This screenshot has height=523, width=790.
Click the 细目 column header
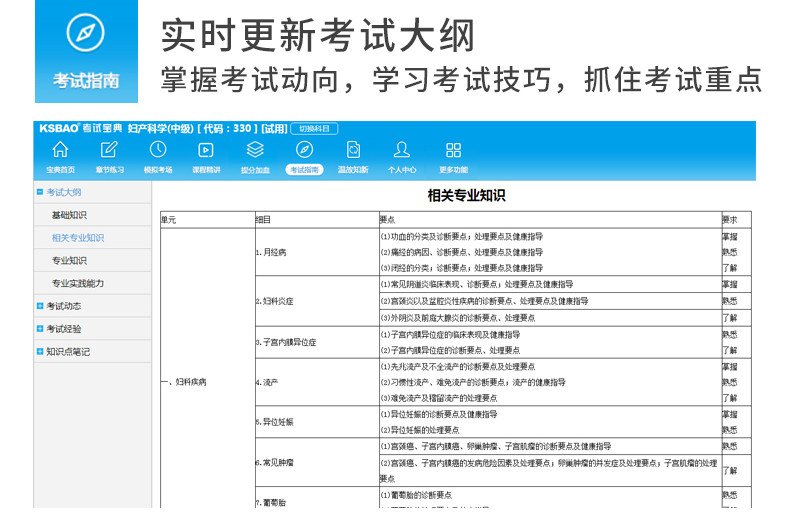[x=263, y=220]
